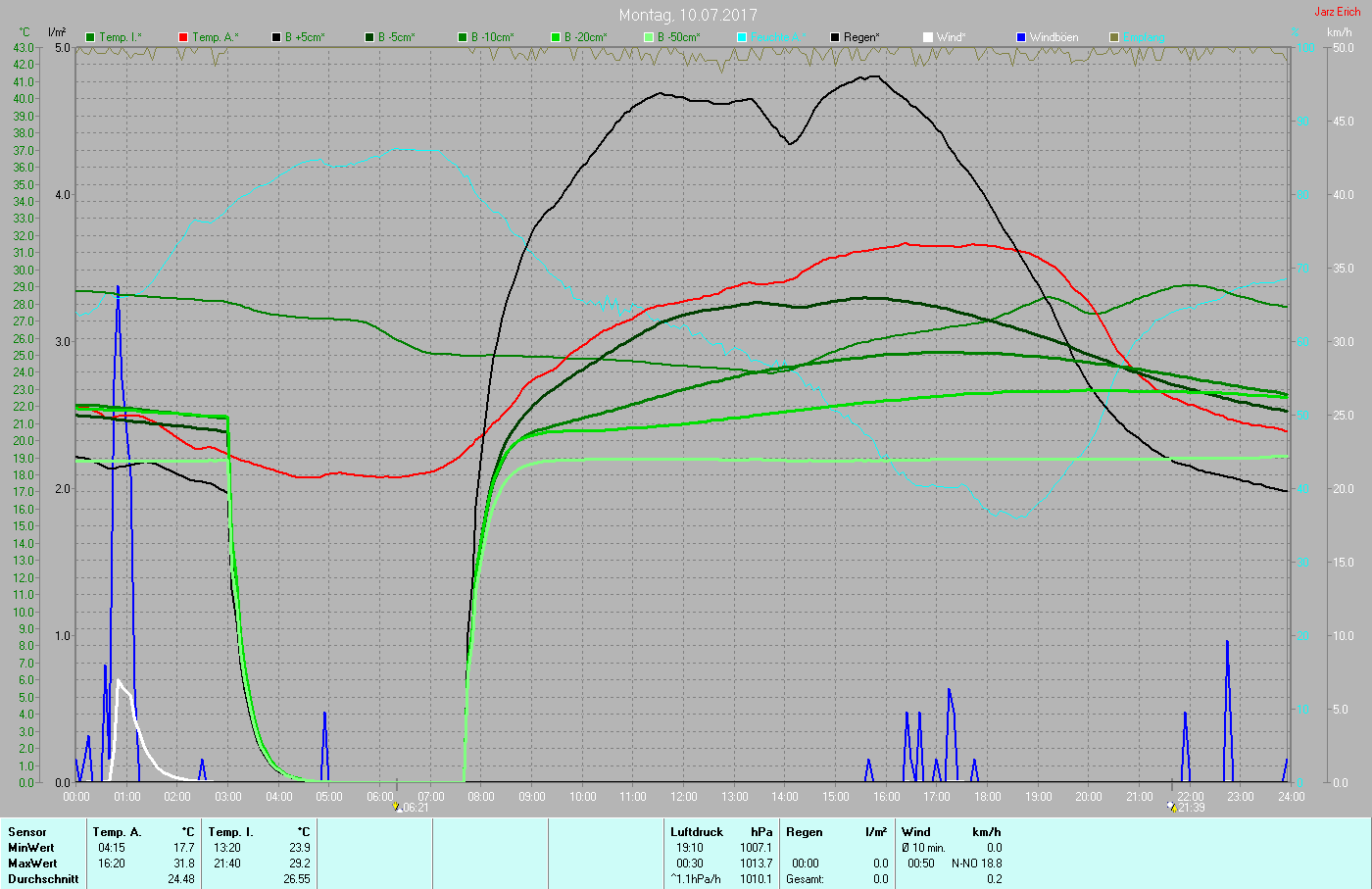The image size is (1372, 889).
Task: Toggle the Temp. I. series label
Action: click(120, 37)
